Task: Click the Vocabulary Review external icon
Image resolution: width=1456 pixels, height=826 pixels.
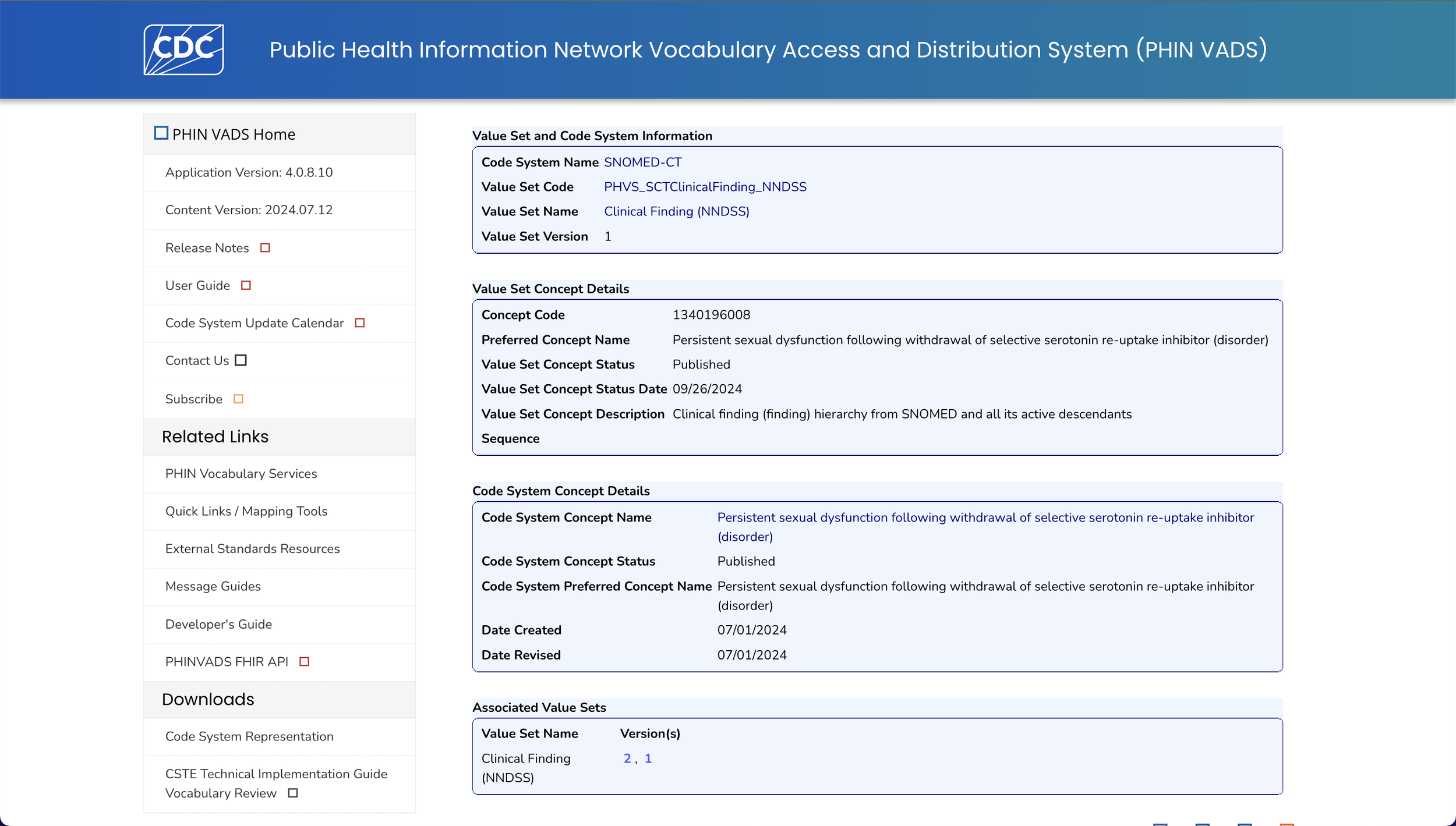Action: 293,793
